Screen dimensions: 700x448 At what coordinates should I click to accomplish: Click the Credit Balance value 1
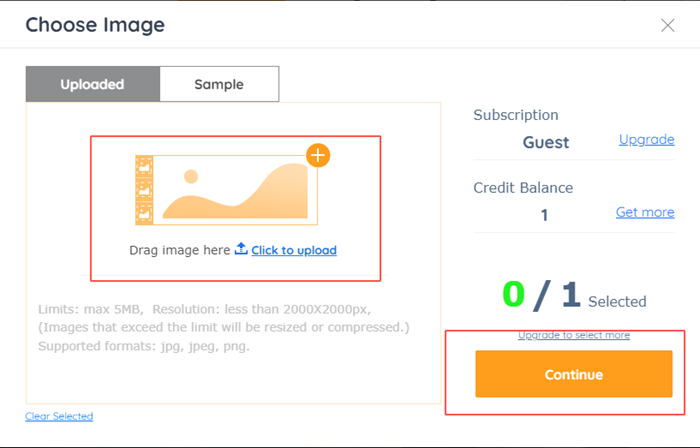pyautogui.click(x=545, y=215)
